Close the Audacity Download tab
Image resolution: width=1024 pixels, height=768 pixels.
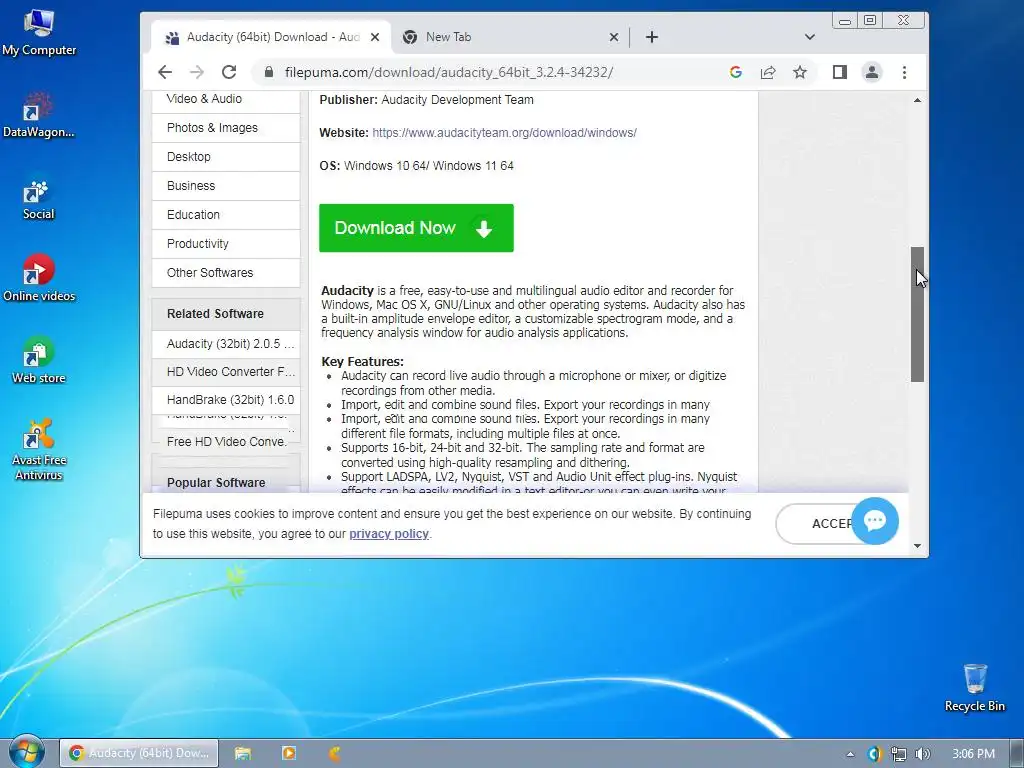click(375, 37)
